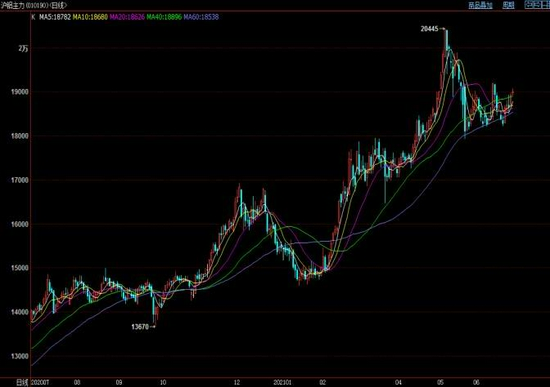Click the MA5 indicator label

point(55,17)
